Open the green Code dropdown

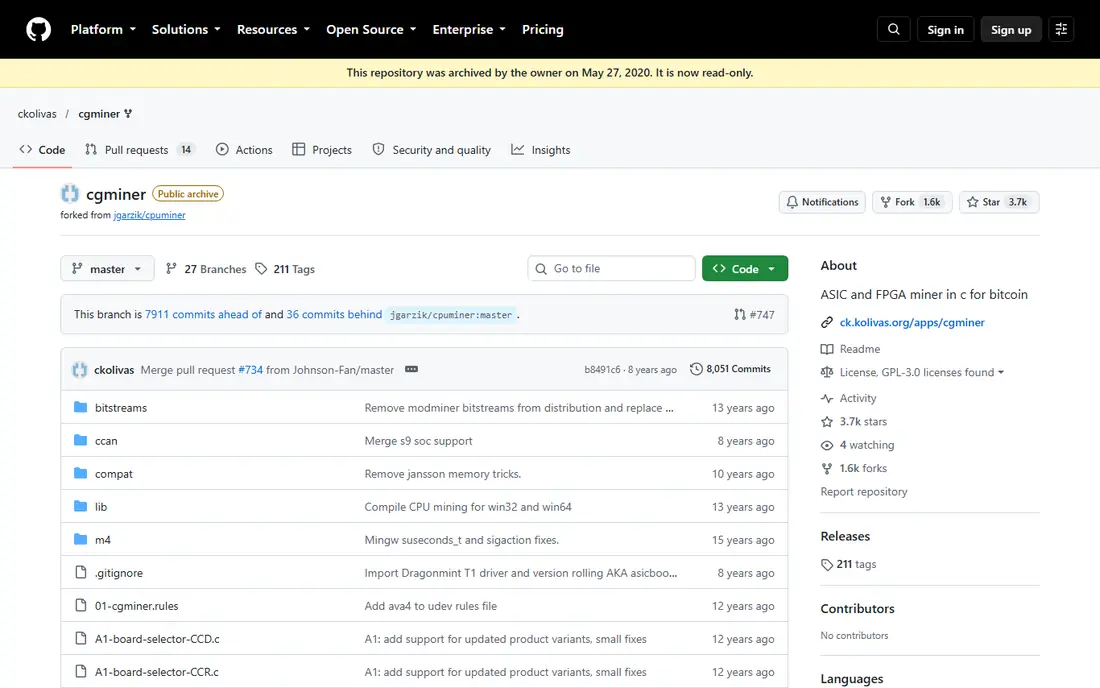pyautogui.click(x=745, y=269)
